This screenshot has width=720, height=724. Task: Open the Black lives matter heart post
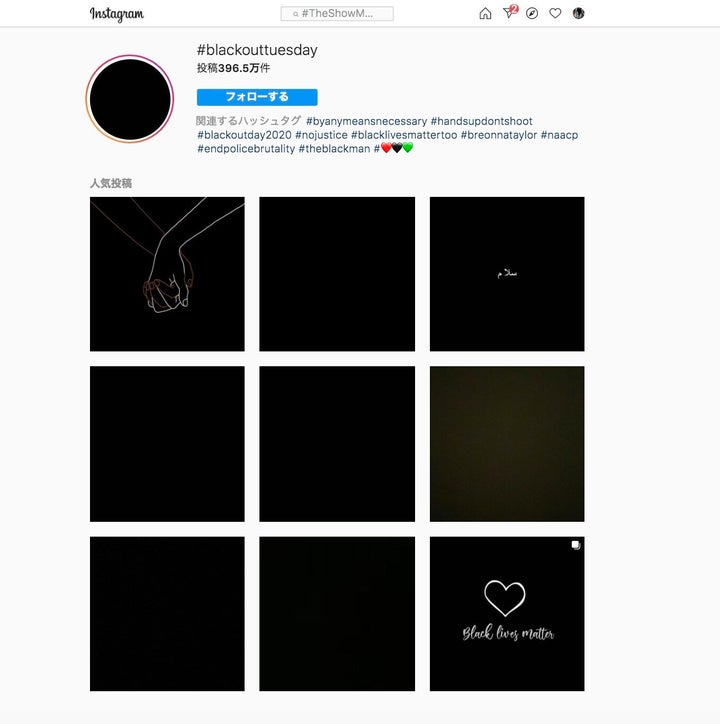(x=507, y=614)
